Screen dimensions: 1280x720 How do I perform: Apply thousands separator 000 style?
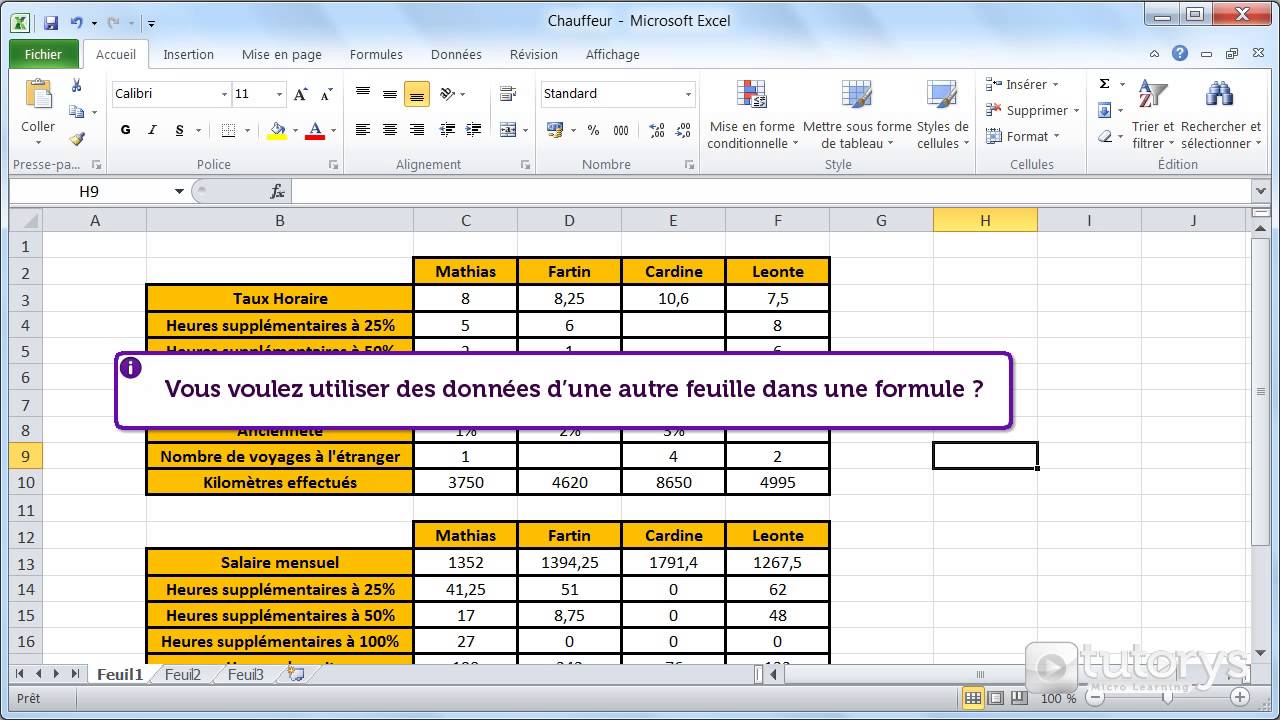(x=621, y=130)
